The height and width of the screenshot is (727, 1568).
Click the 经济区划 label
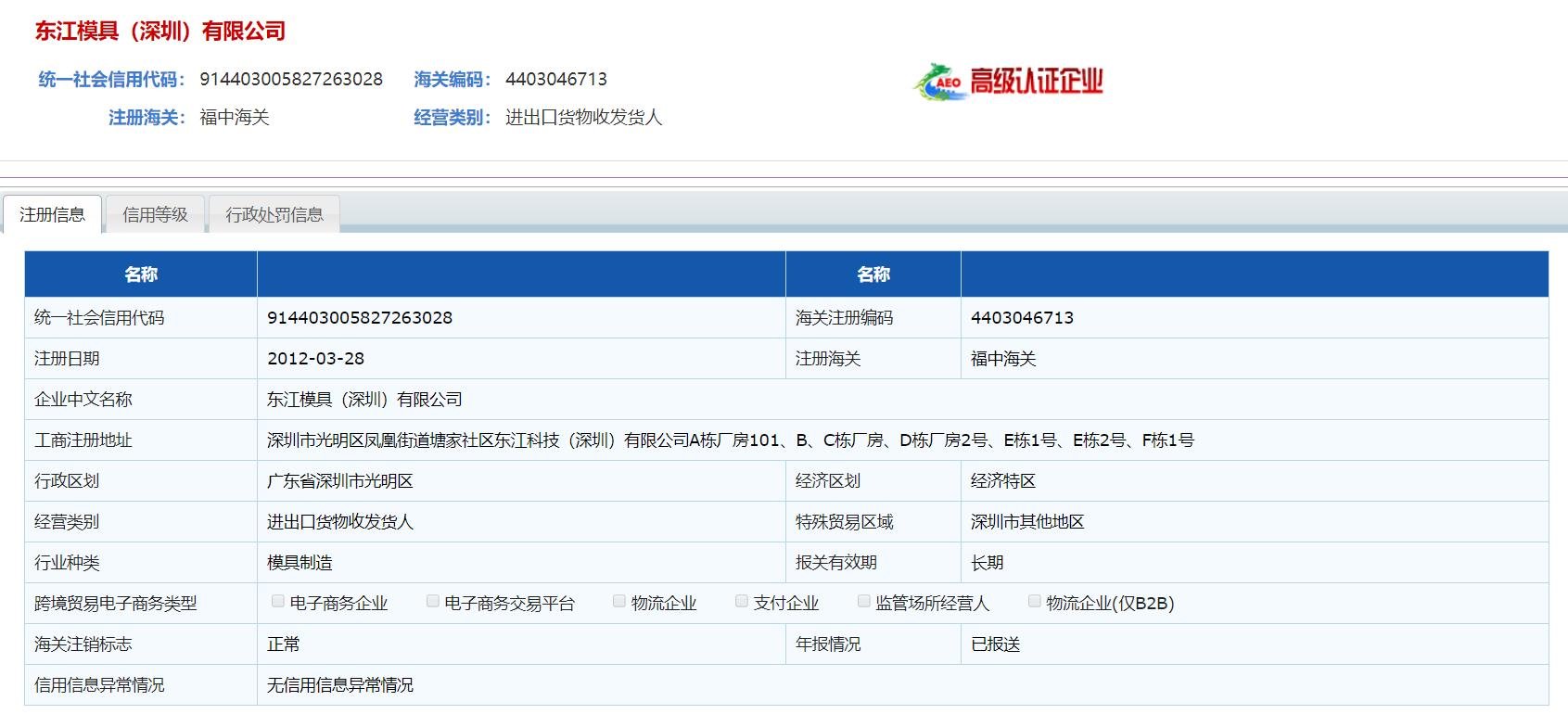click(x=828, y=480)
